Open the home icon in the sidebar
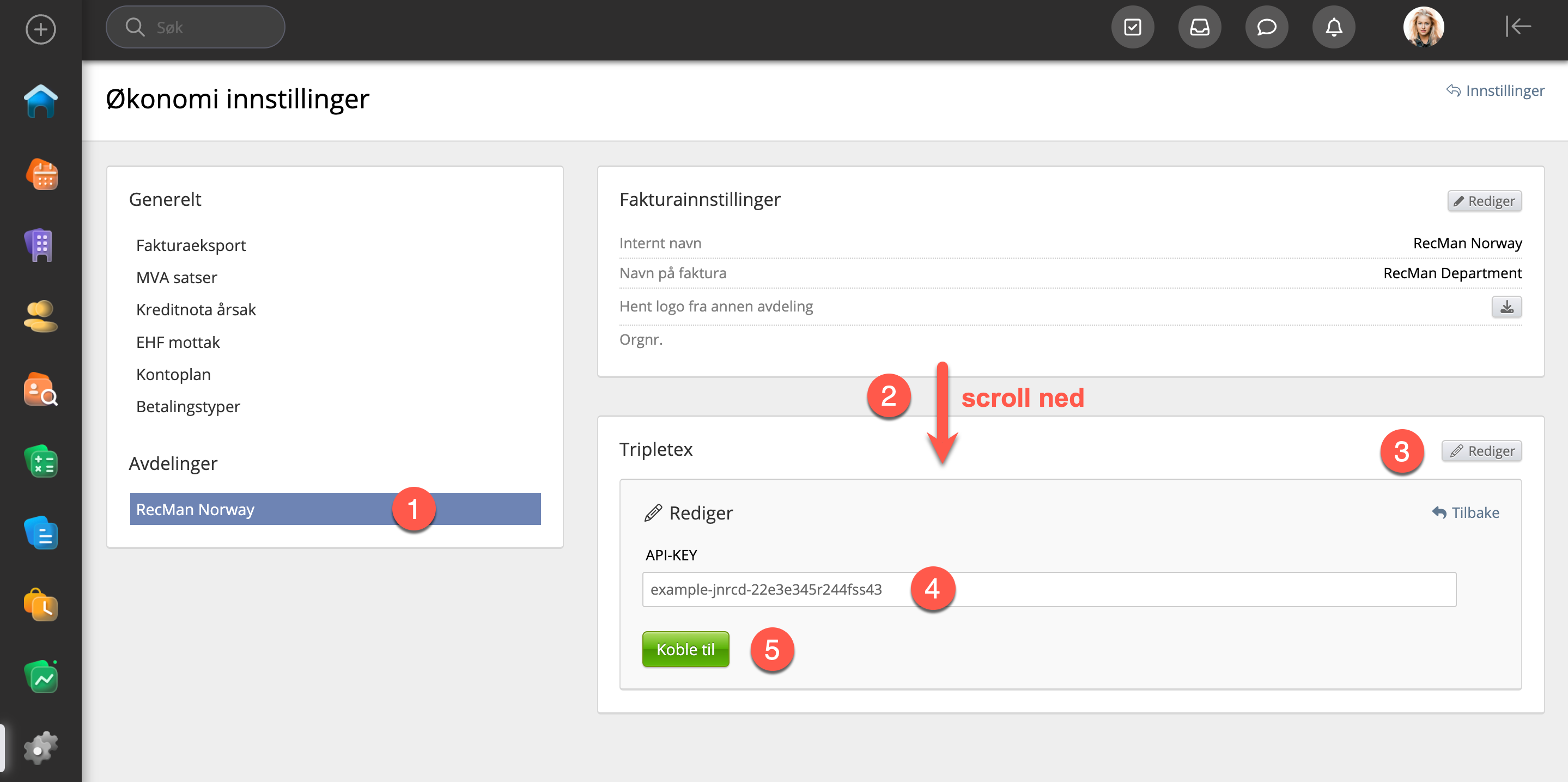The image size is (1568, 782). click(40, 102)
